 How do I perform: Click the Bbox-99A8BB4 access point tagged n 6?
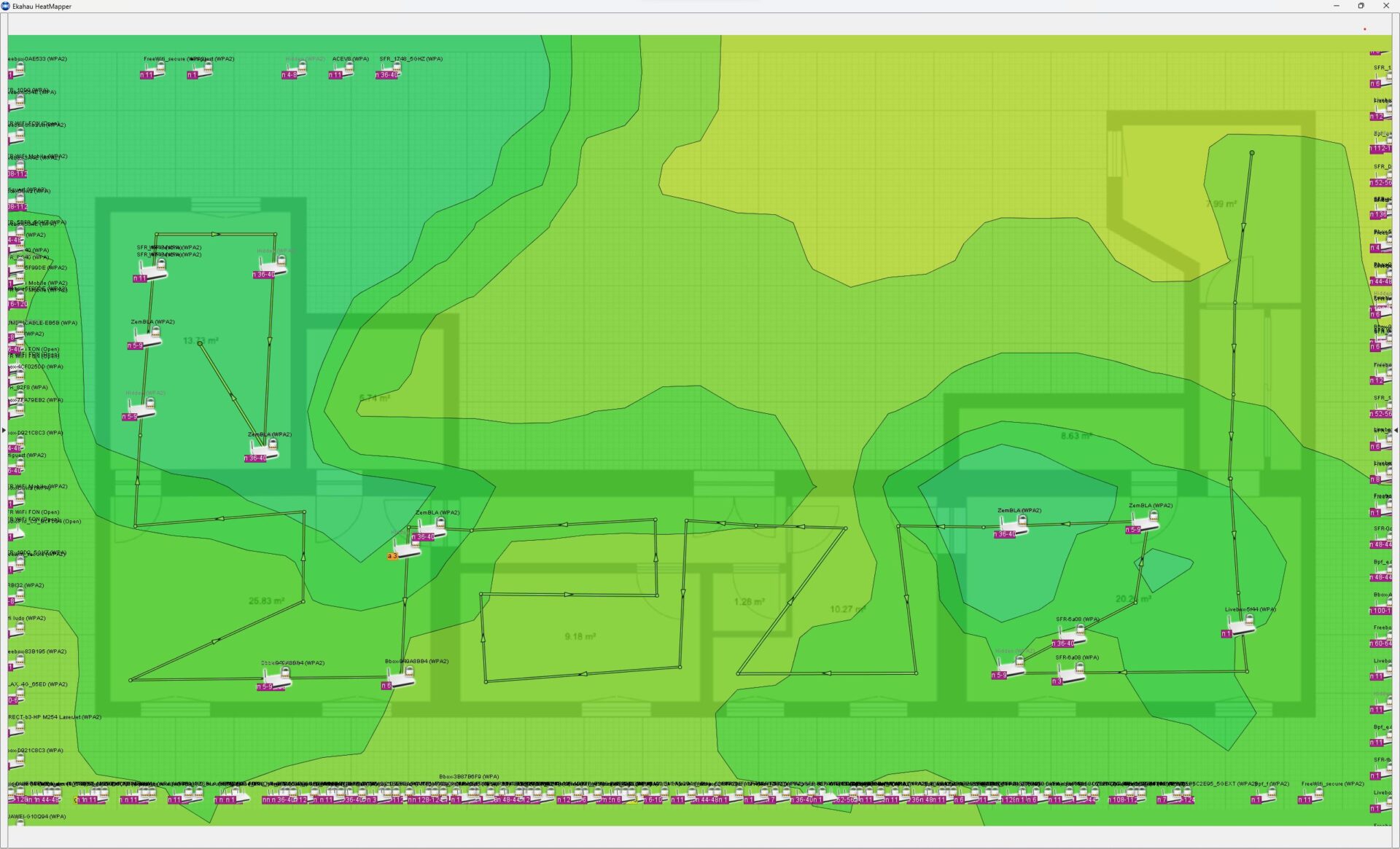pos(400,678)
